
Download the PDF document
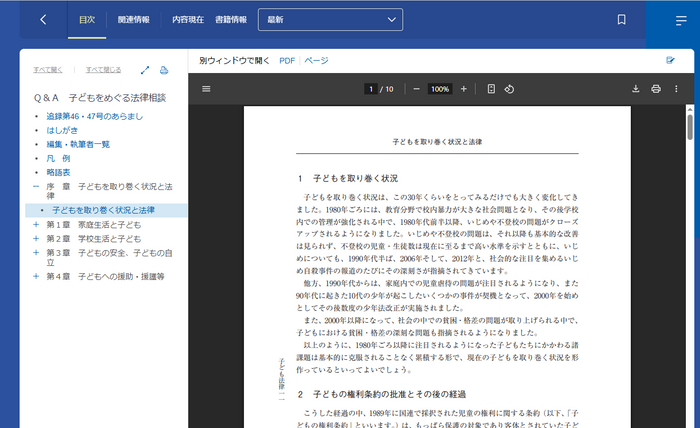pos(635,89)
